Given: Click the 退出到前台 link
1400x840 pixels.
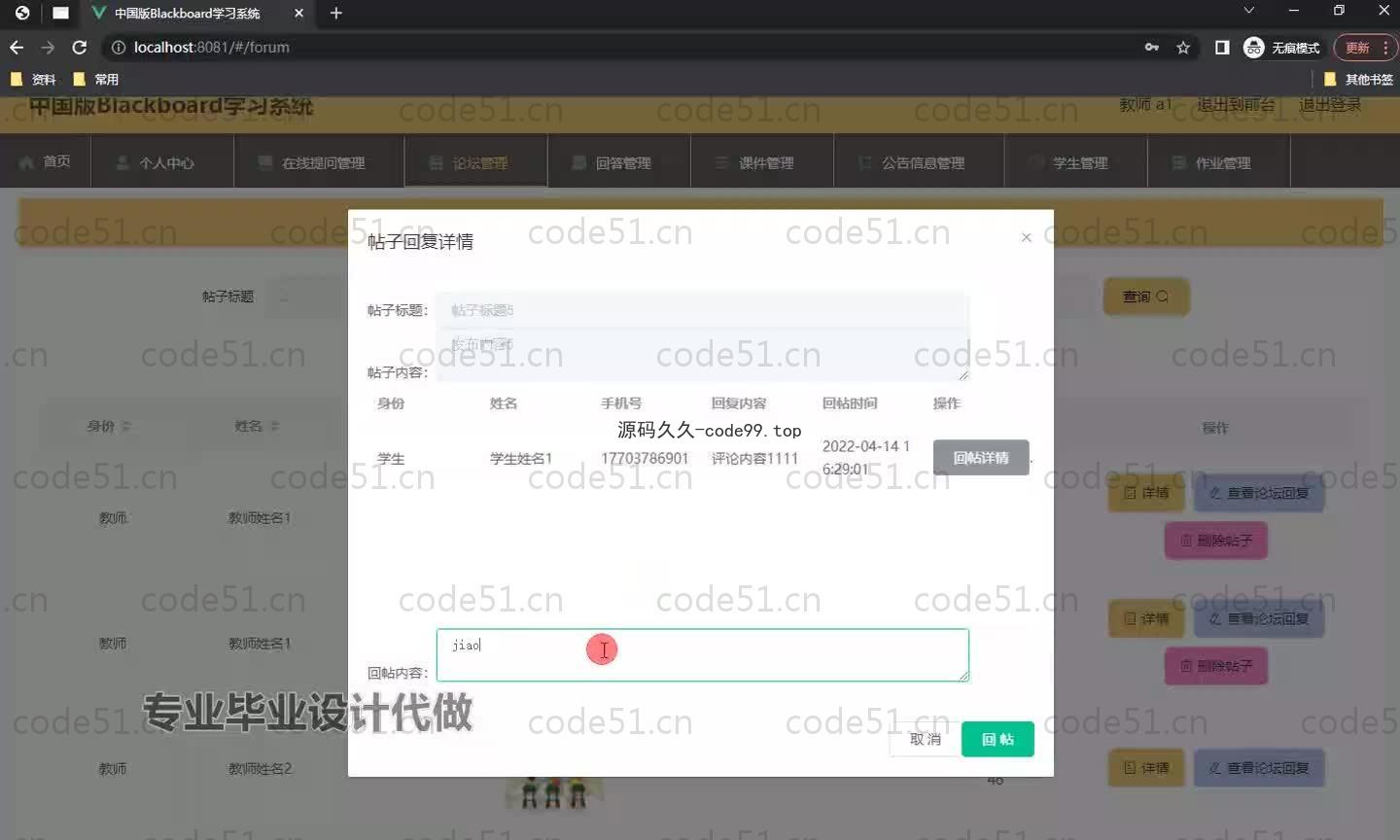Looking at the screenshot, I should coord(1236,104).
